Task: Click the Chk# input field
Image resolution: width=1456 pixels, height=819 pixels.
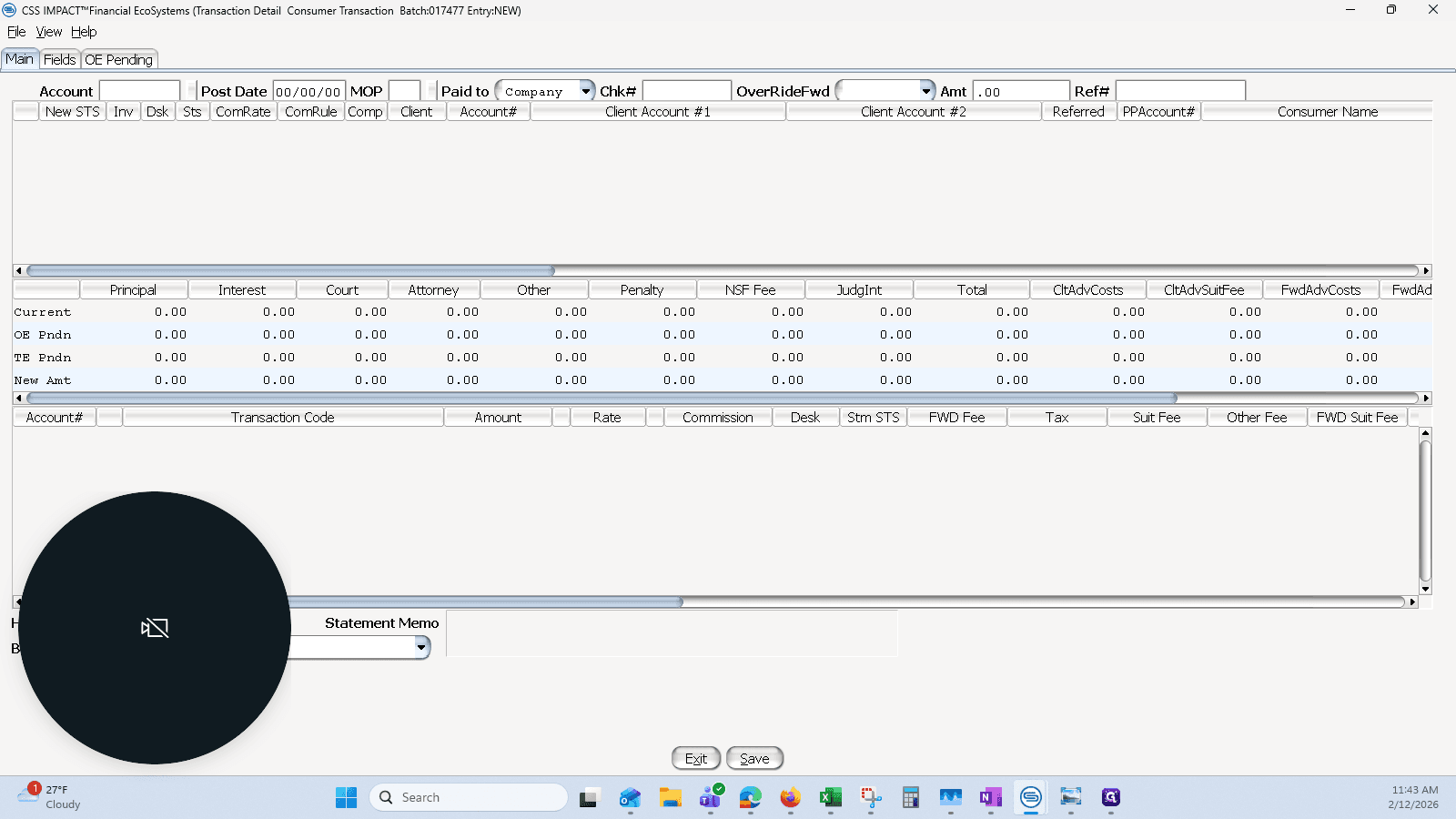Action: [x=686, y=91]
